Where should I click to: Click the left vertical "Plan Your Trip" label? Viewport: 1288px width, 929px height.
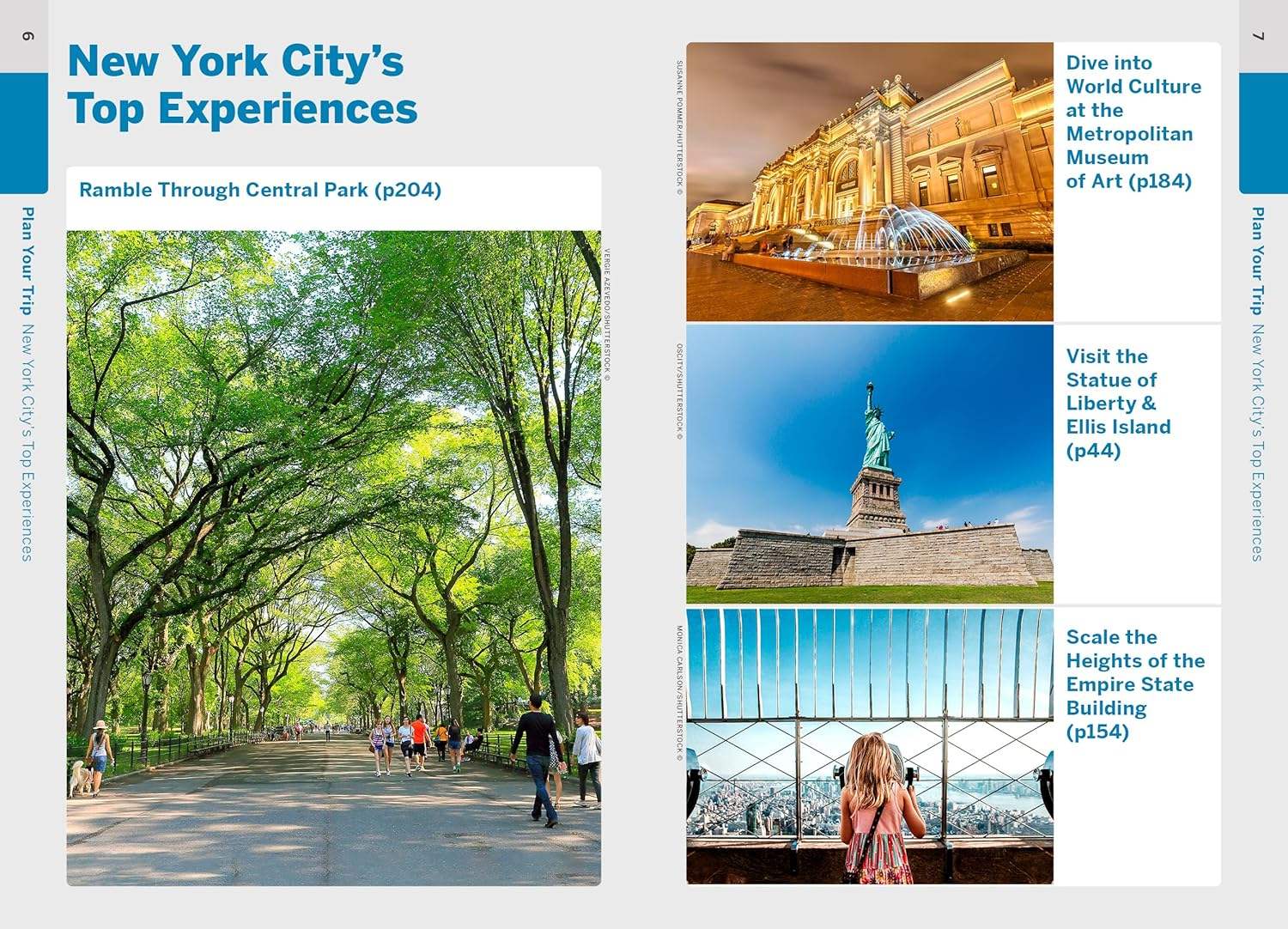(27, 260)
